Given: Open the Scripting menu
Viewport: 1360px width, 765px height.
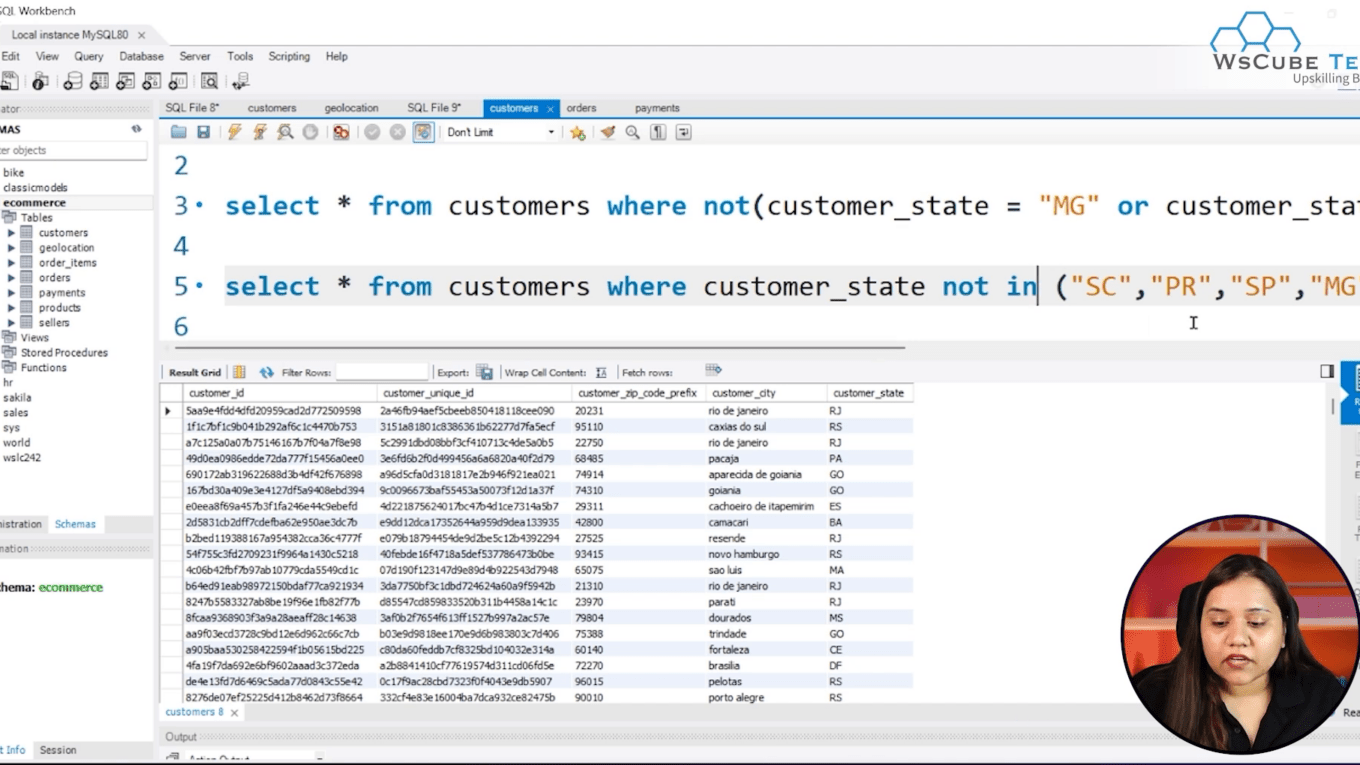Looking at the screenshot, I should click(289, 57).
